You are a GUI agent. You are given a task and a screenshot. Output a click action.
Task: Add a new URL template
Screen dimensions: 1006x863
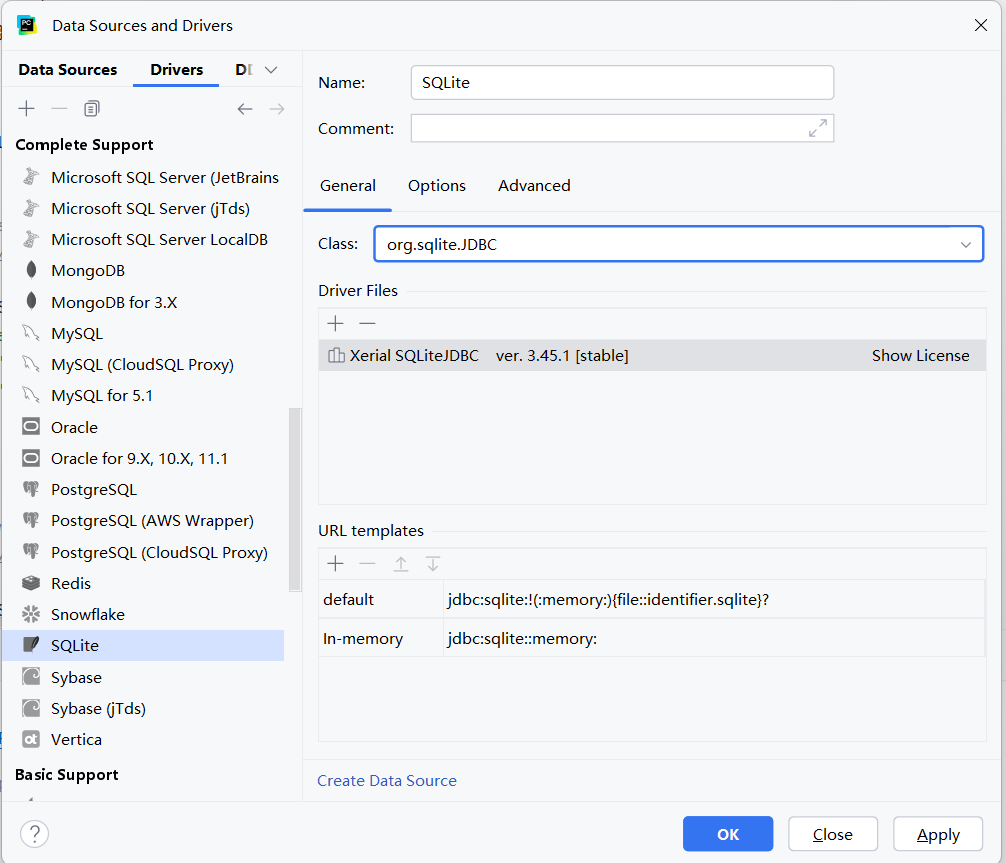(335, 563)
